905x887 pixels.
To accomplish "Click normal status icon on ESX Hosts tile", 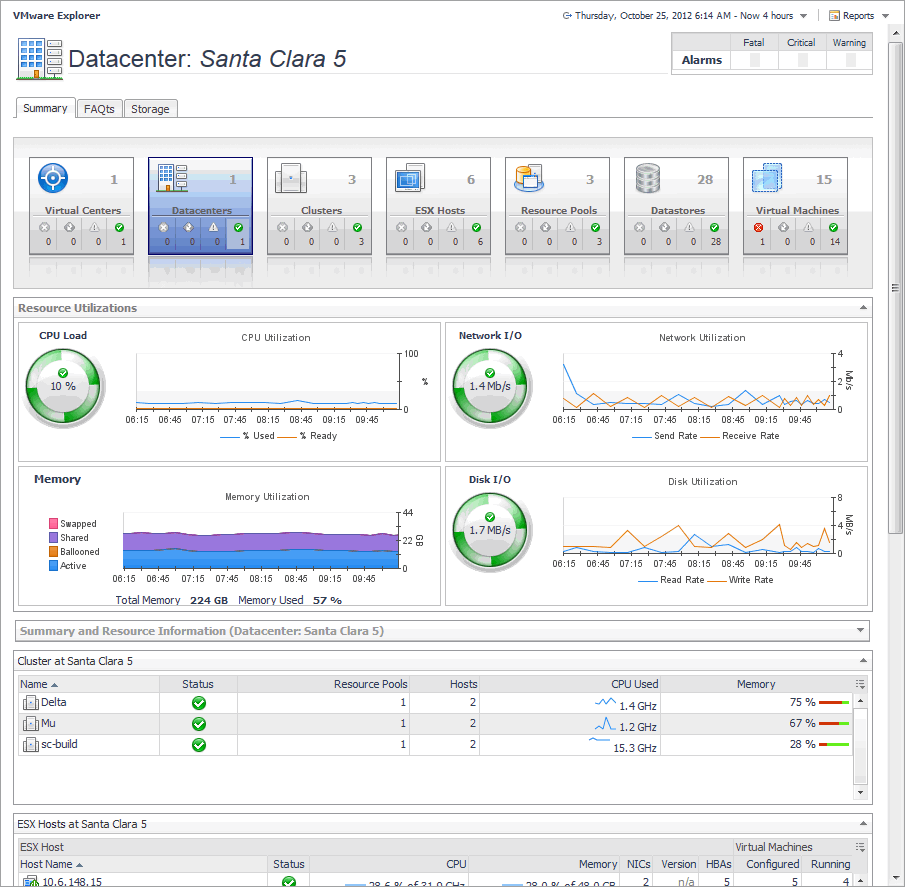I will point(476,227).
